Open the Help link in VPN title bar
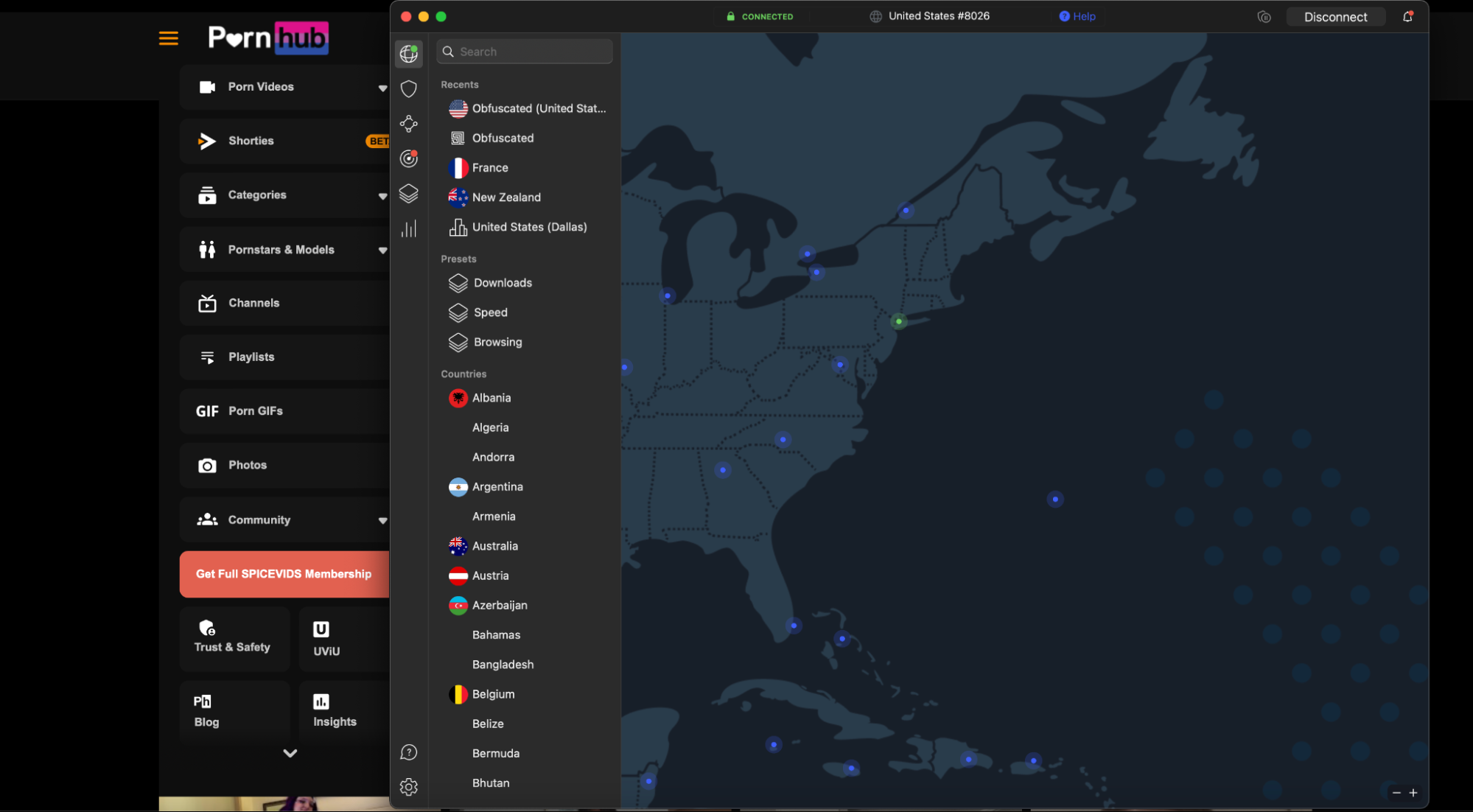Image resolution: width=1473 pixels, height=812 pixels. [1077, 16]
